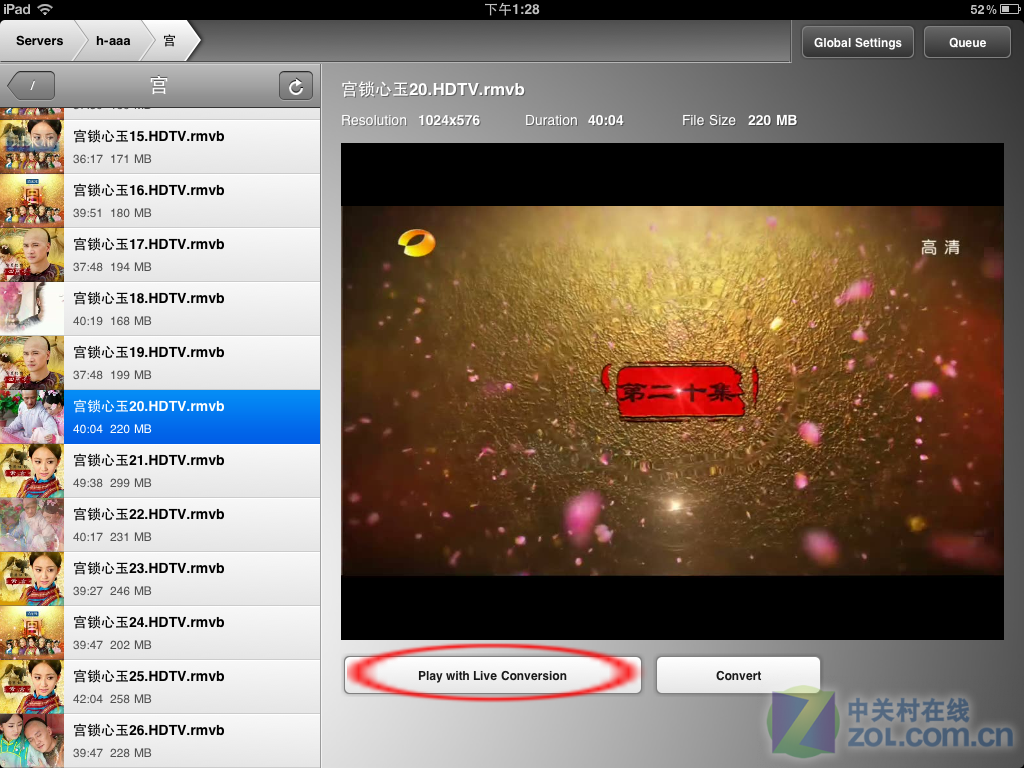Tap thumbnail of episode 15
Viewport: 1024px width, 768px height.
(x=32, y=147)
